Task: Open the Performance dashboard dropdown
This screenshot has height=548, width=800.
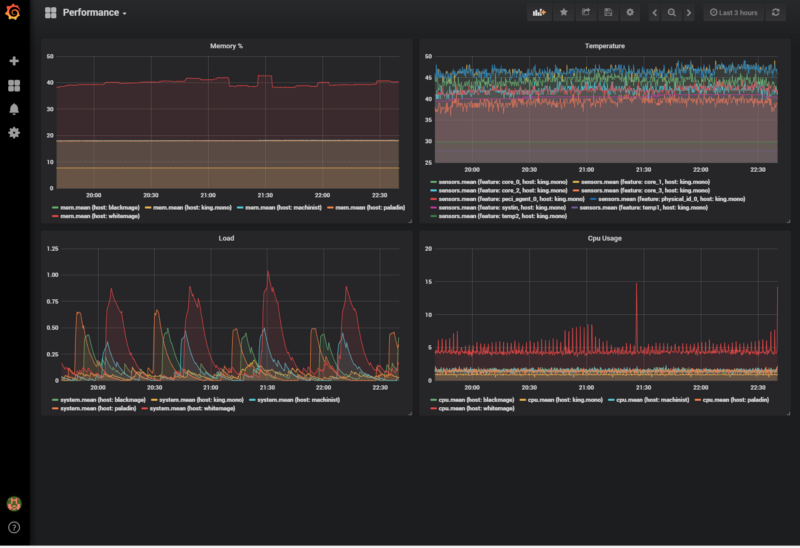Action: coord(94,13)
